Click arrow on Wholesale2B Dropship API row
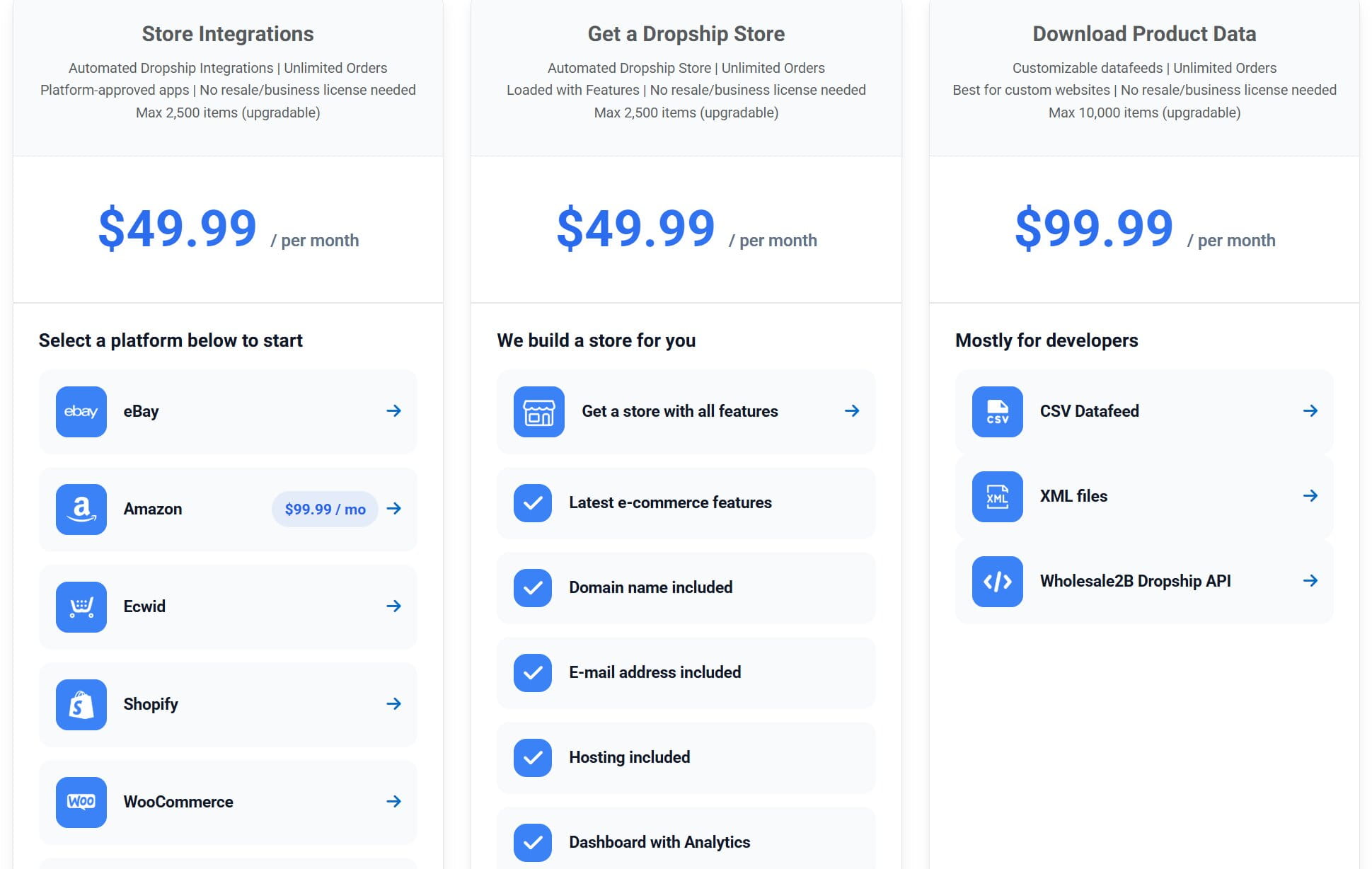 1310,580
